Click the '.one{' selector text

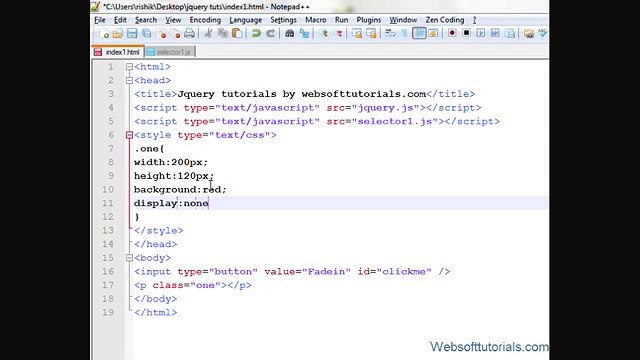[x=149, y=149]
